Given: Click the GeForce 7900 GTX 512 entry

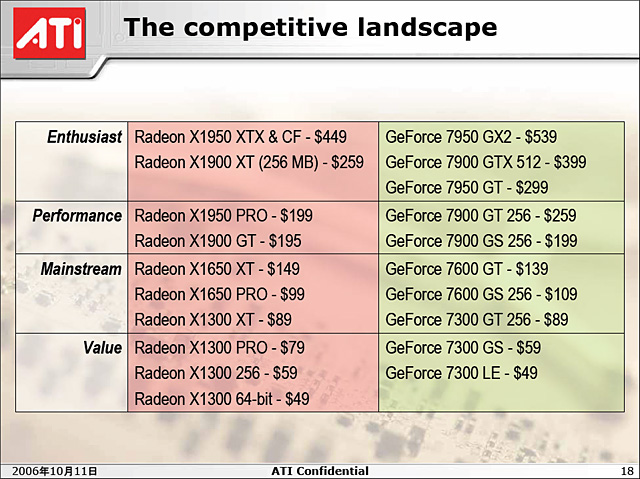Looking at the screenshot, I should click(485, 162).
